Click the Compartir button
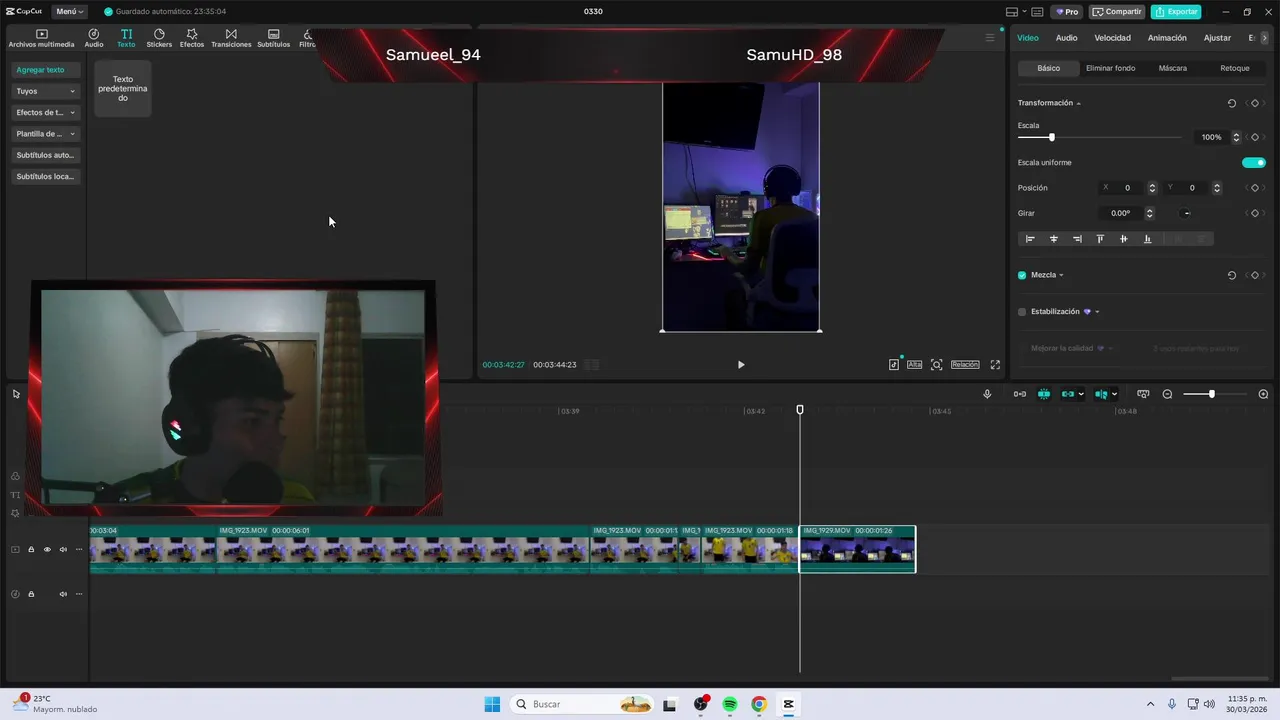This screenshot has height=720, width=1280. click(1117, 12)
